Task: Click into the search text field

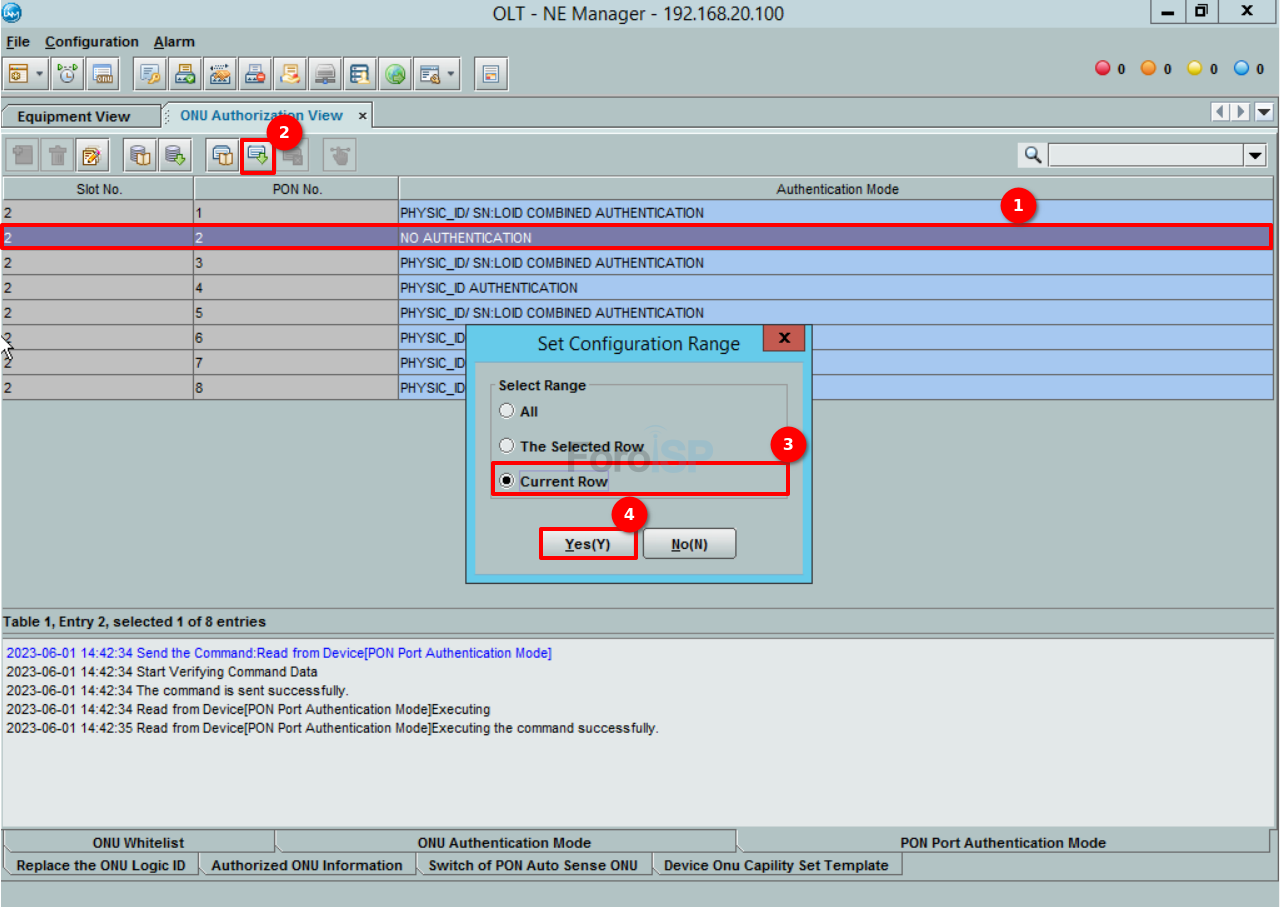Action: coord(1144,155)
